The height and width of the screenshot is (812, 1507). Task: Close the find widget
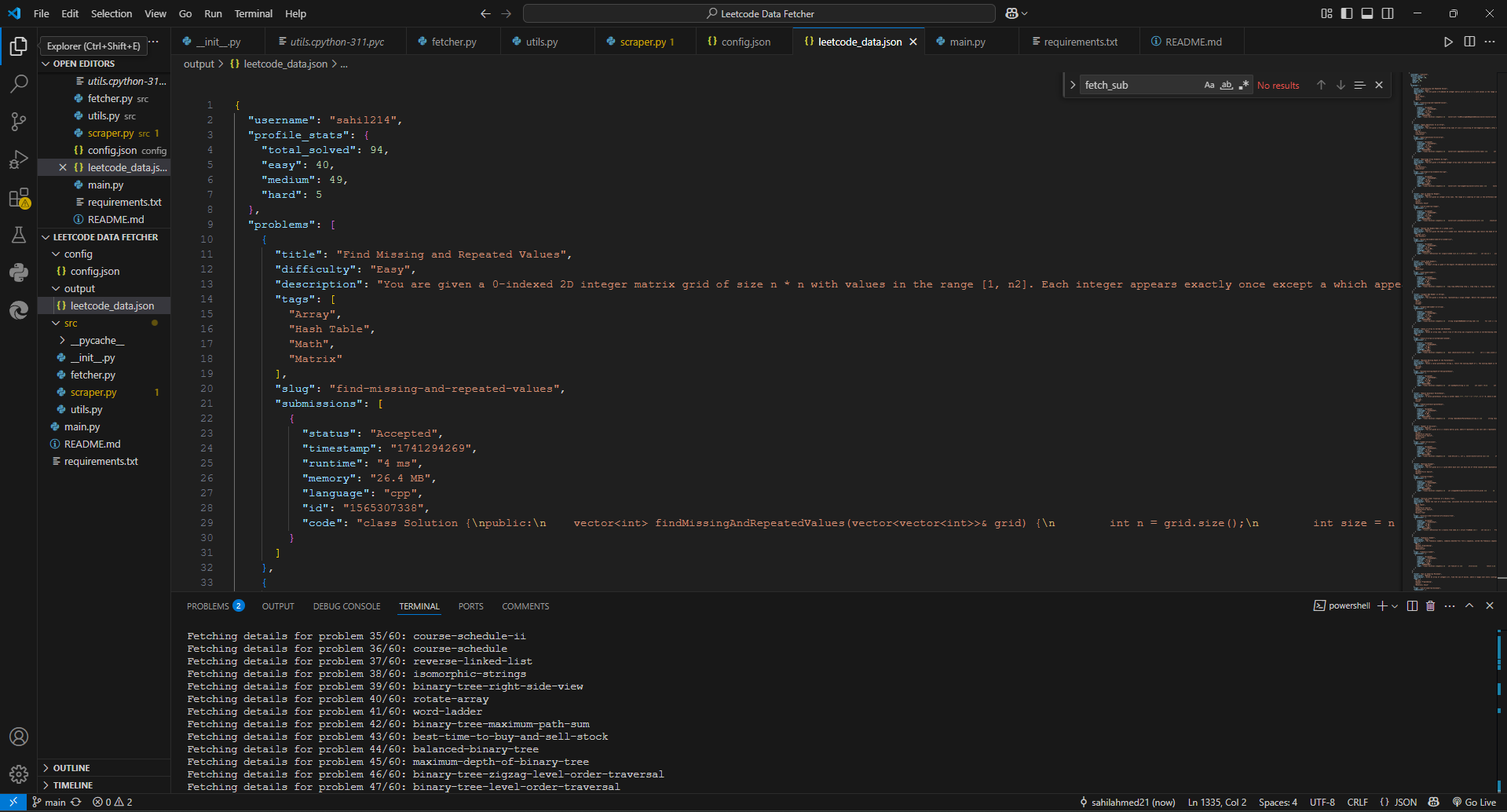click(x=1379, y=85)
